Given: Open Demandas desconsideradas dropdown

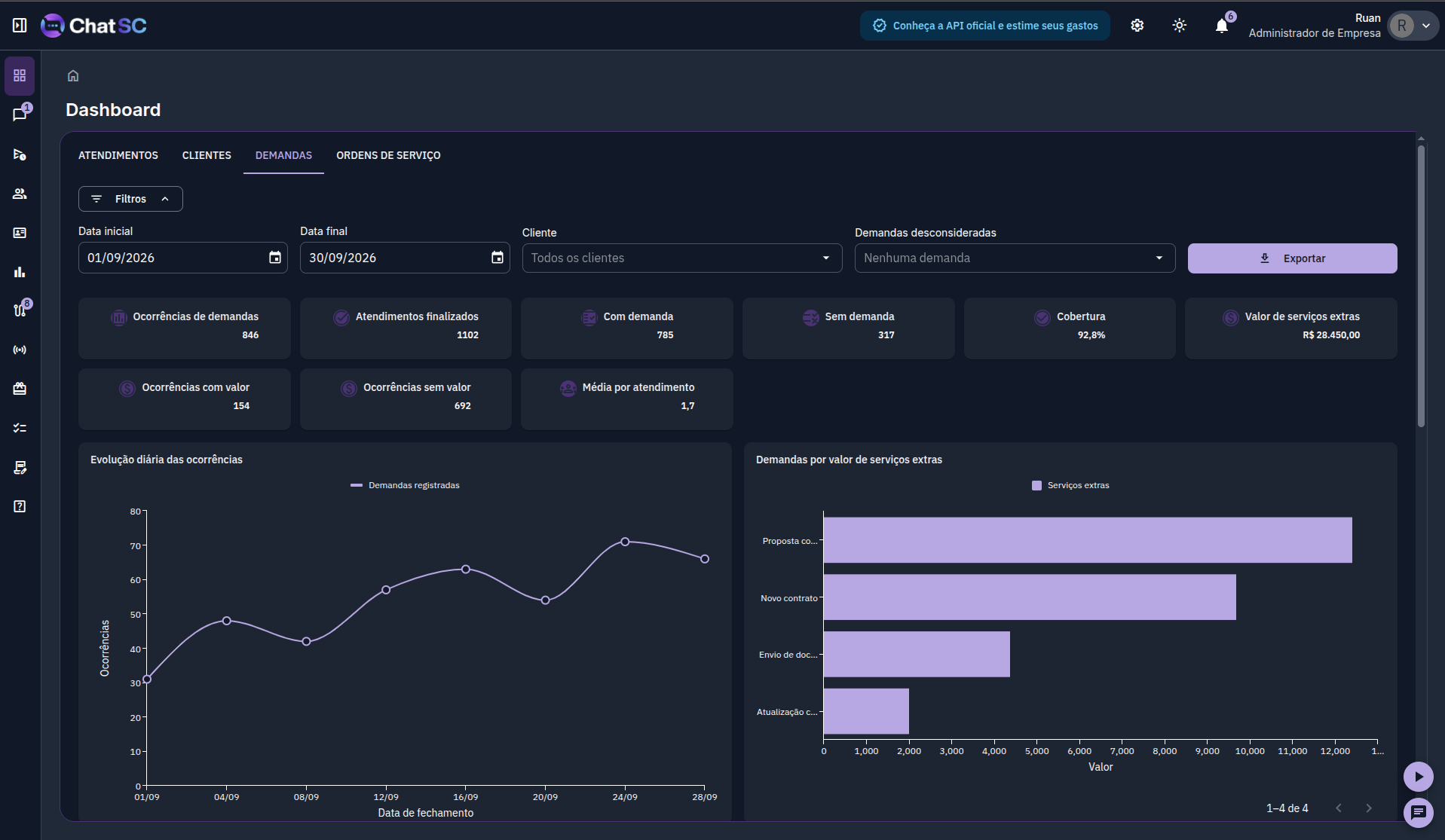Looking at the screenshot, I should 1015,258.
